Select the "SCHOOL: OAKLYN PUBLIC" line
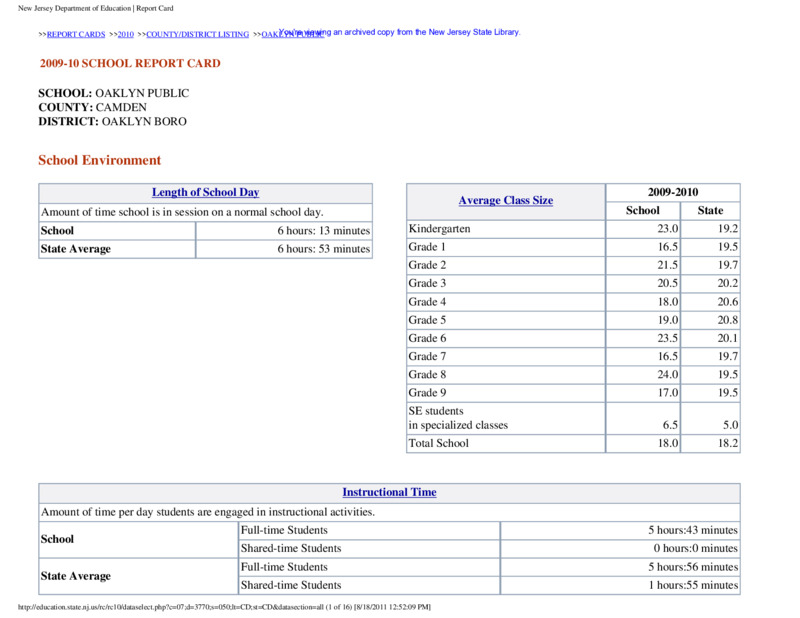 click(x=114, y=93)
